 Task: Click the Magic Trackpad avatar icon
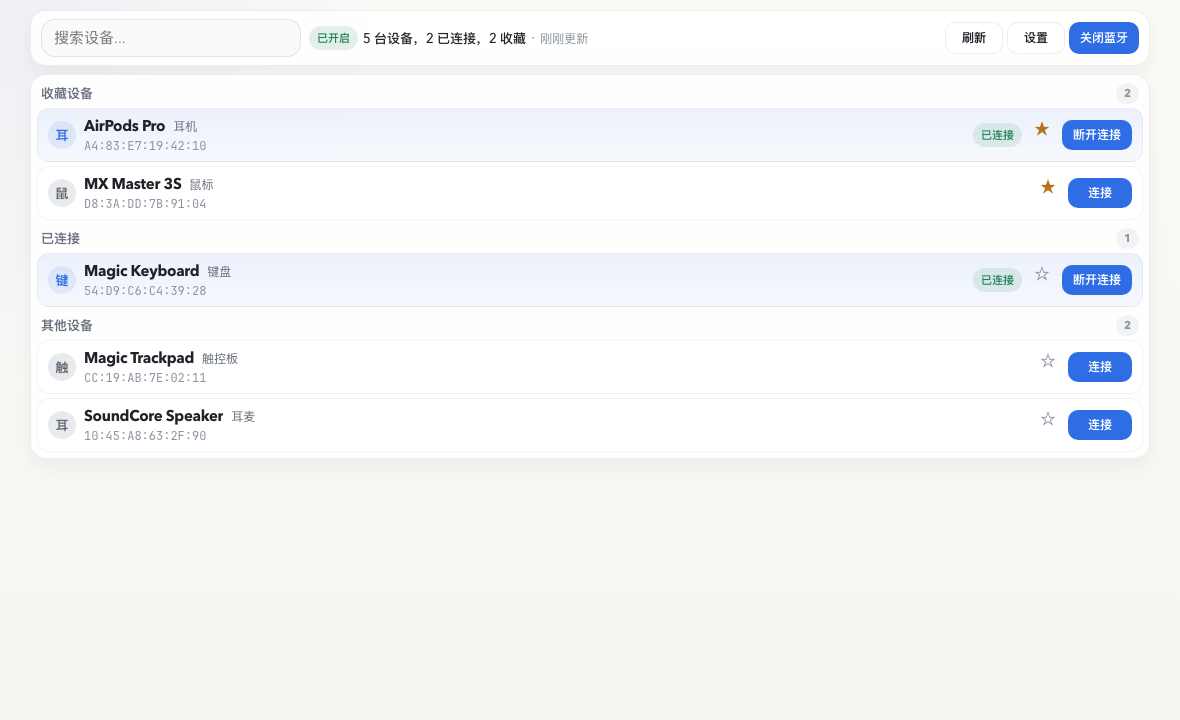[x=62, y=367]
